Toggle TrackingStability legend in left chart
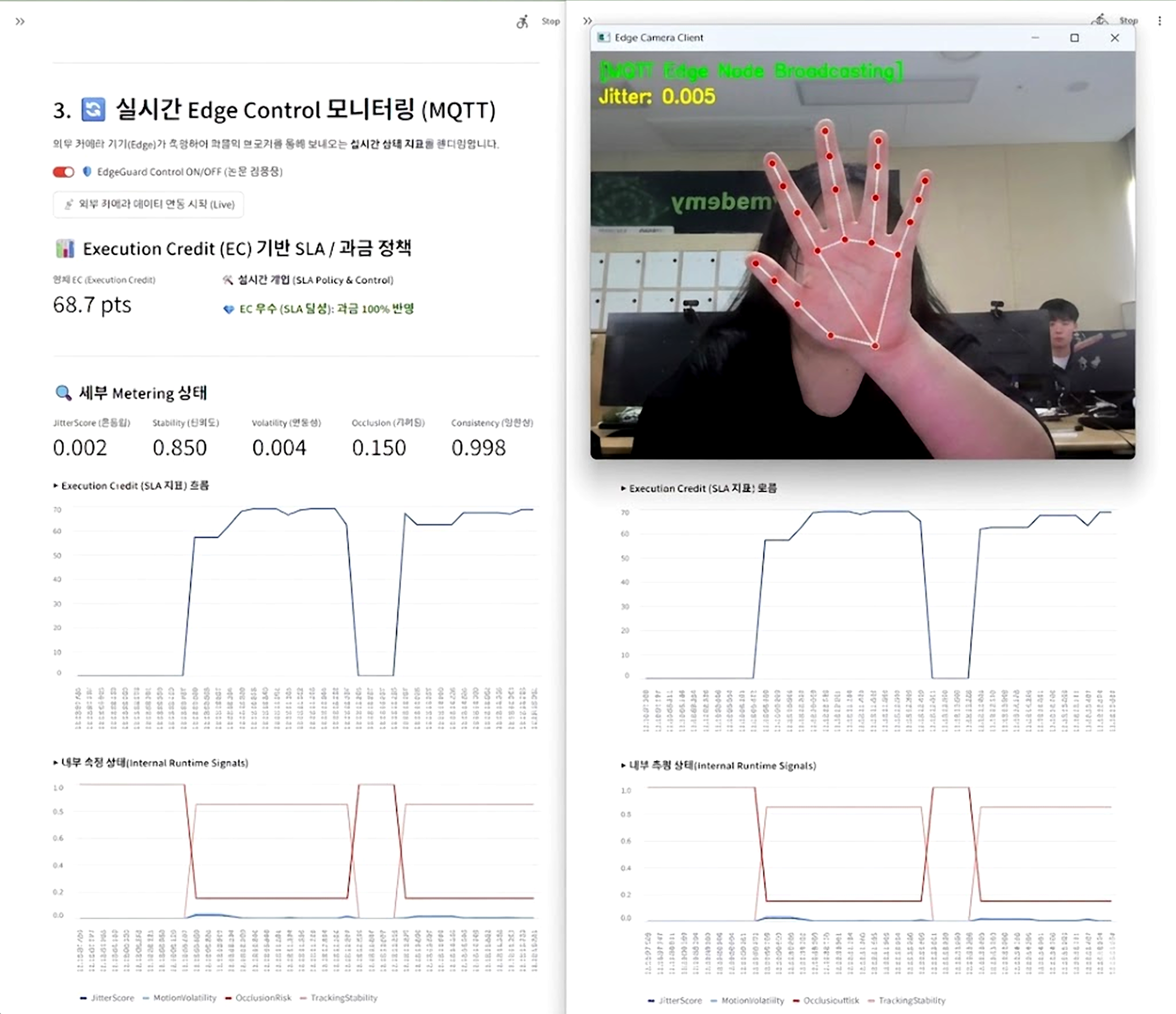 [x=338, y=998]
